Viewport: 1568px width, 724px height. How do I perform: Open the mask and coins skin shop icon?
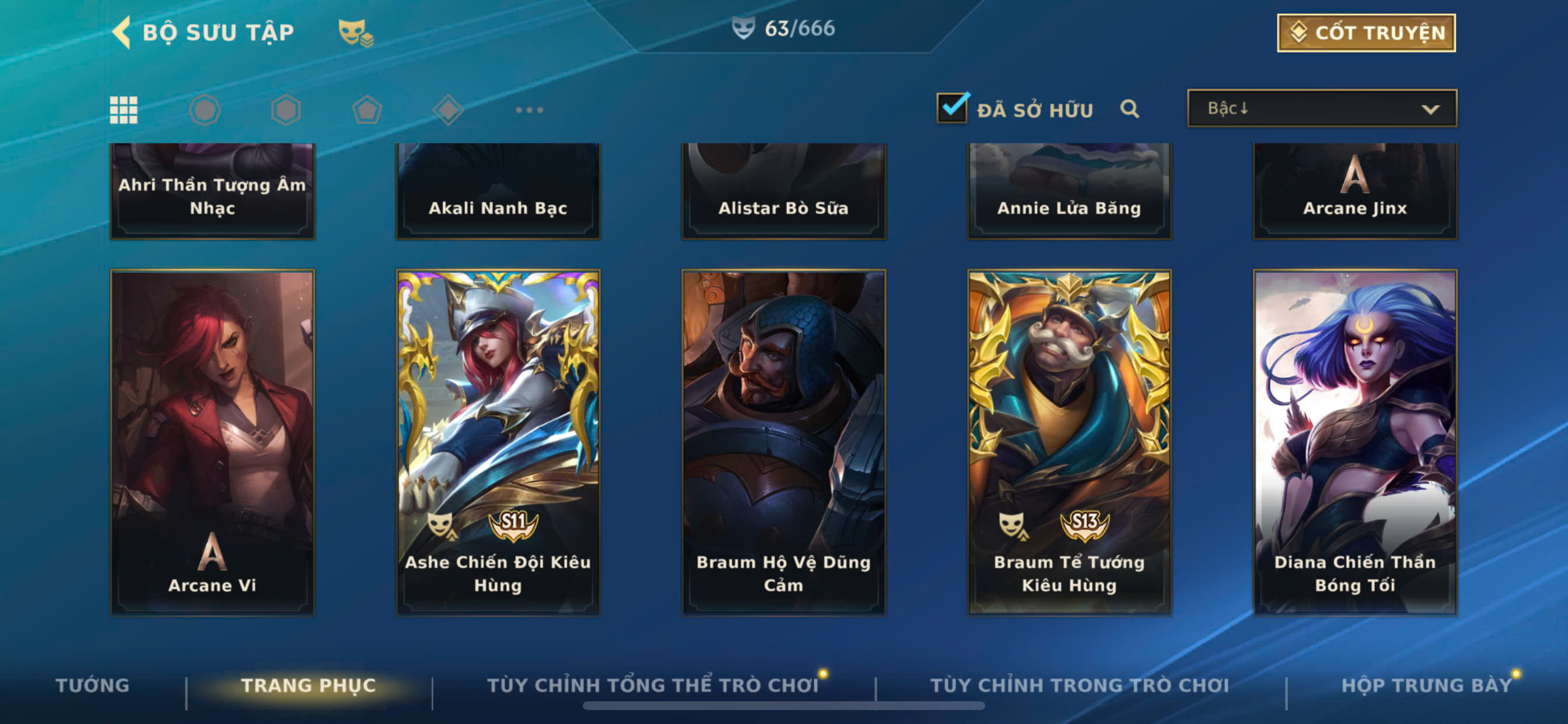[x=356, y=33]
